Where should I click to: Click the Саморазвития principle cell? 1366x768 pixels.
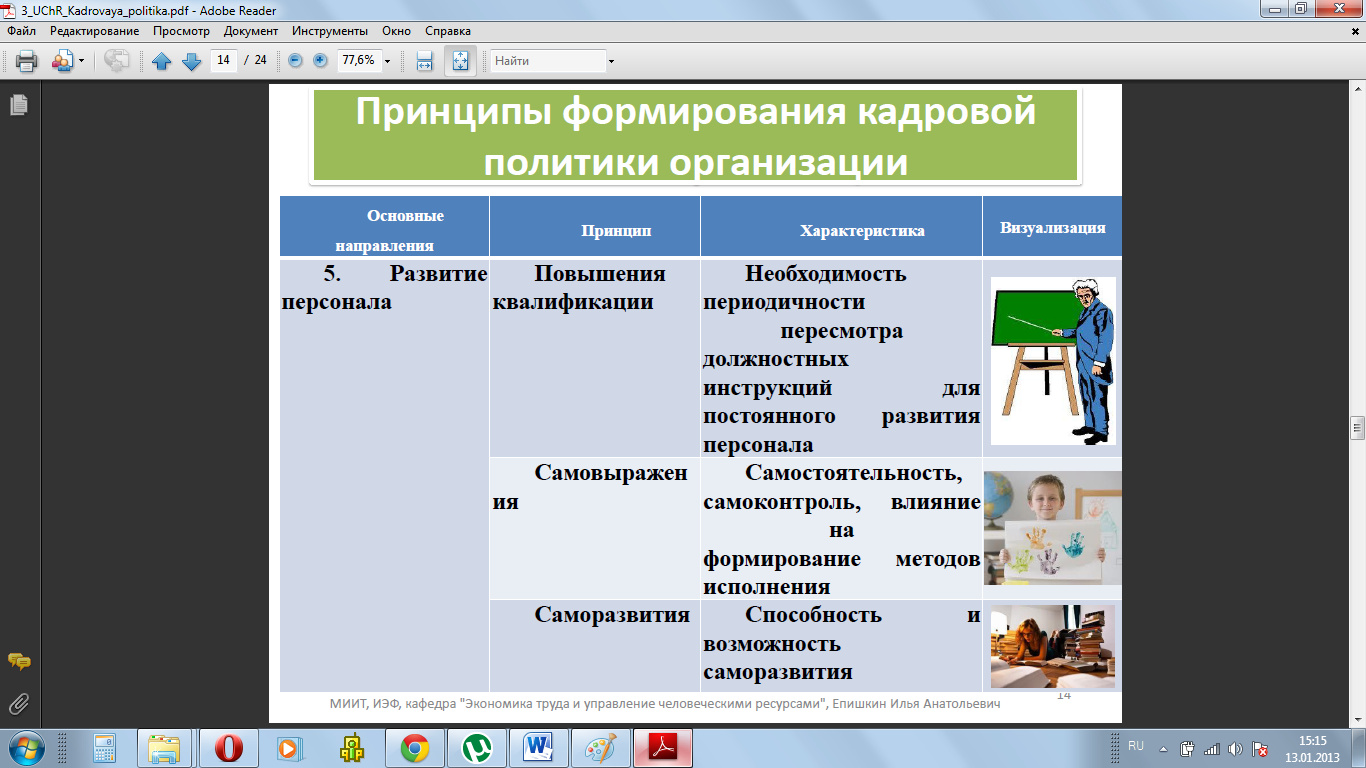click(x=595, y=645)
